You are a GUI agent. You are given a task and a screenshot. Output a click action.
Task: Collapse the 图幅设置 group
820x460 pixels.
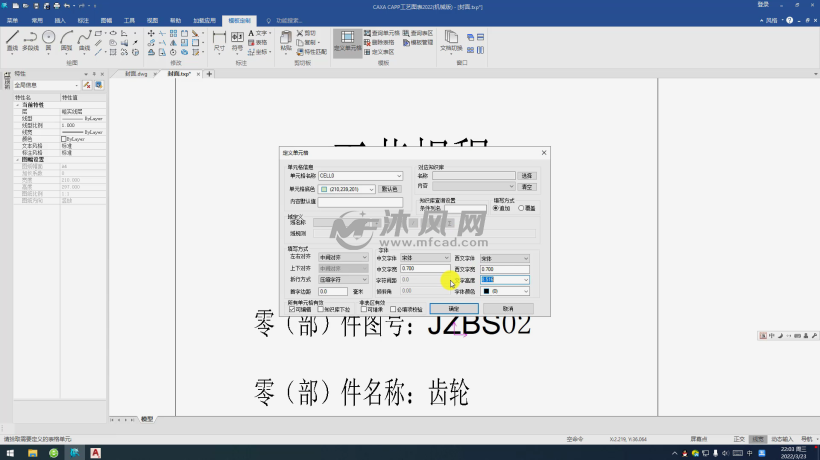pyautogui.click(x=17, y=159)
